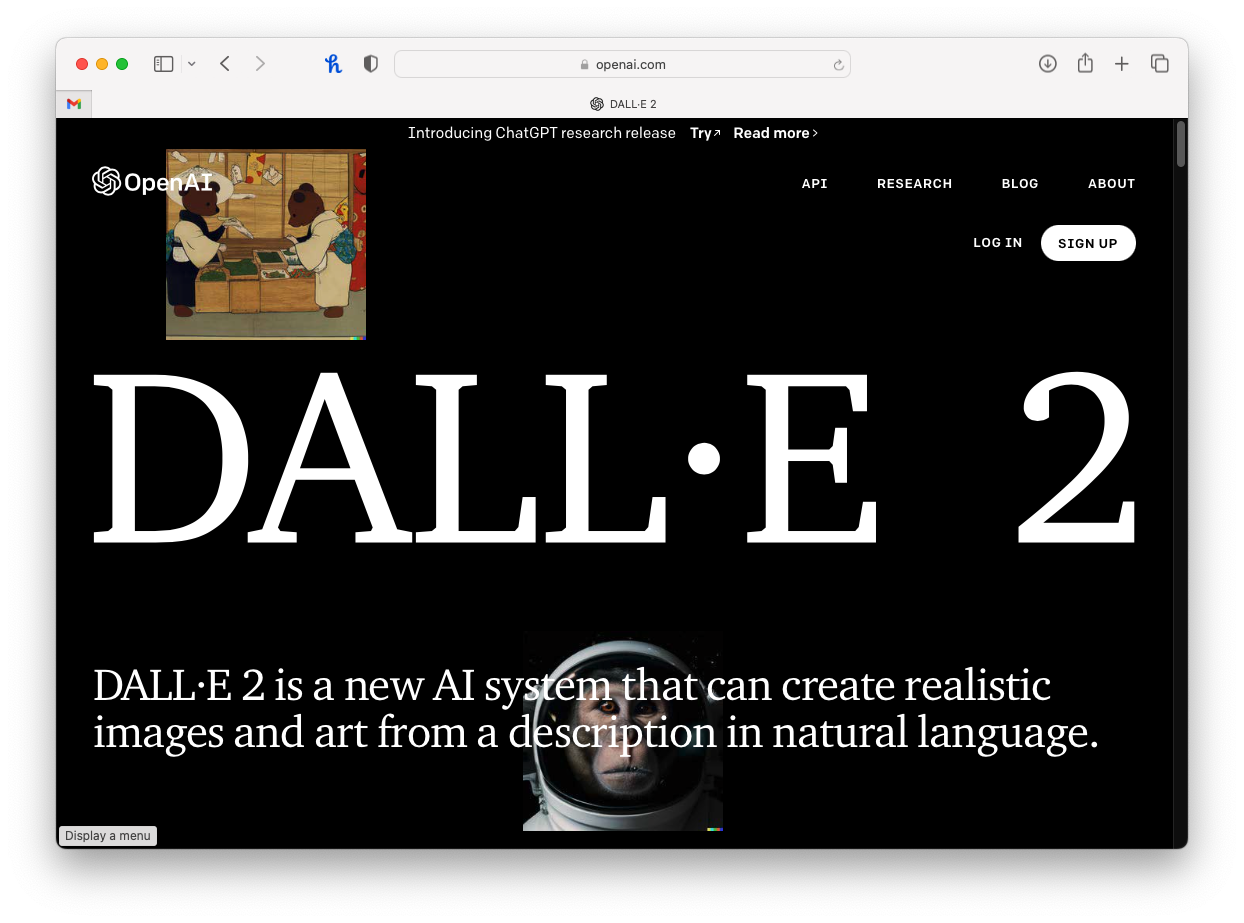The width and height of the screenshot is (1244, 923).
Task: Click the openai.com address bar
Action: tap(622, 64)
